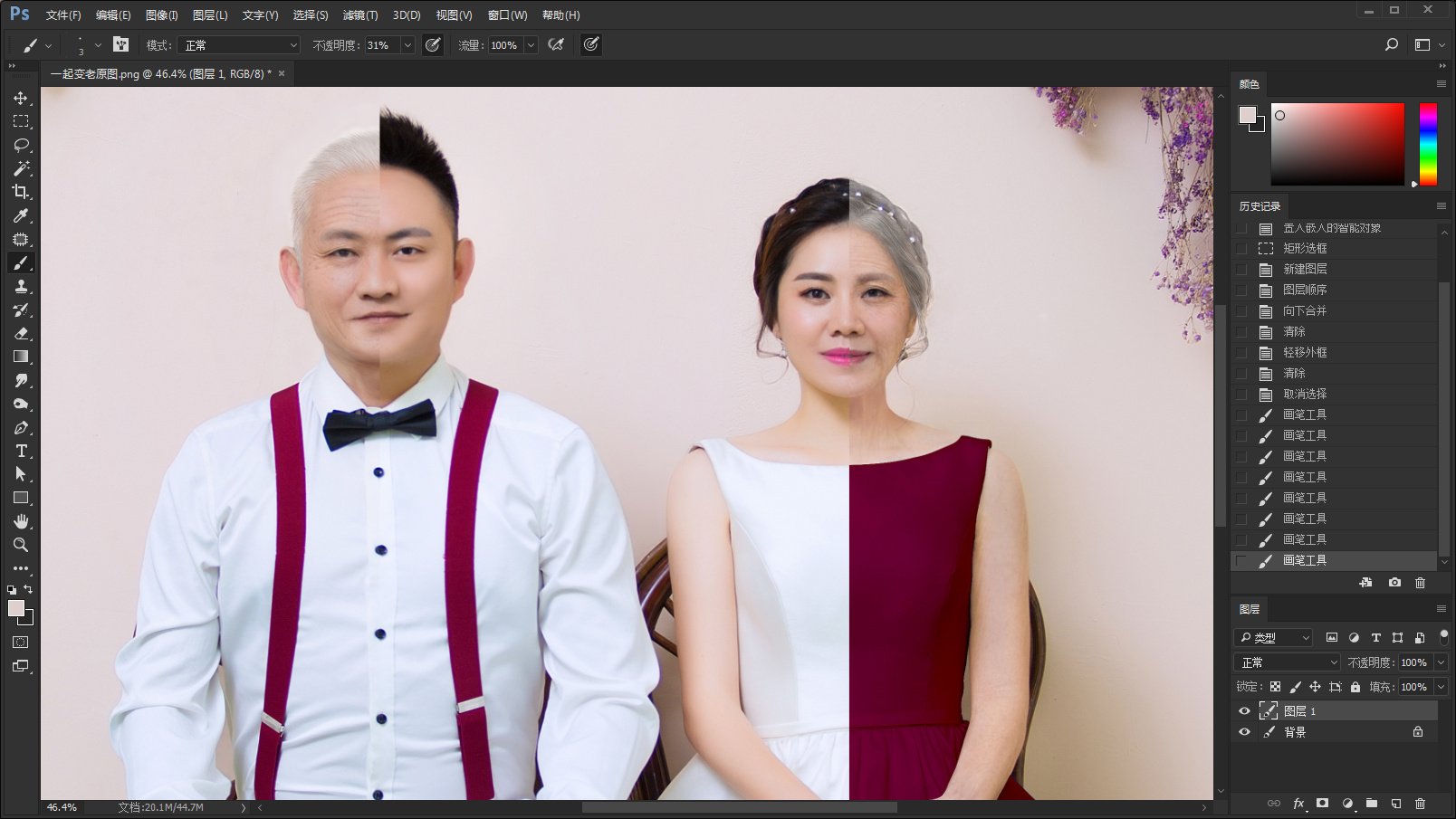
Task: Delete the current history state
Action: 1420,583
